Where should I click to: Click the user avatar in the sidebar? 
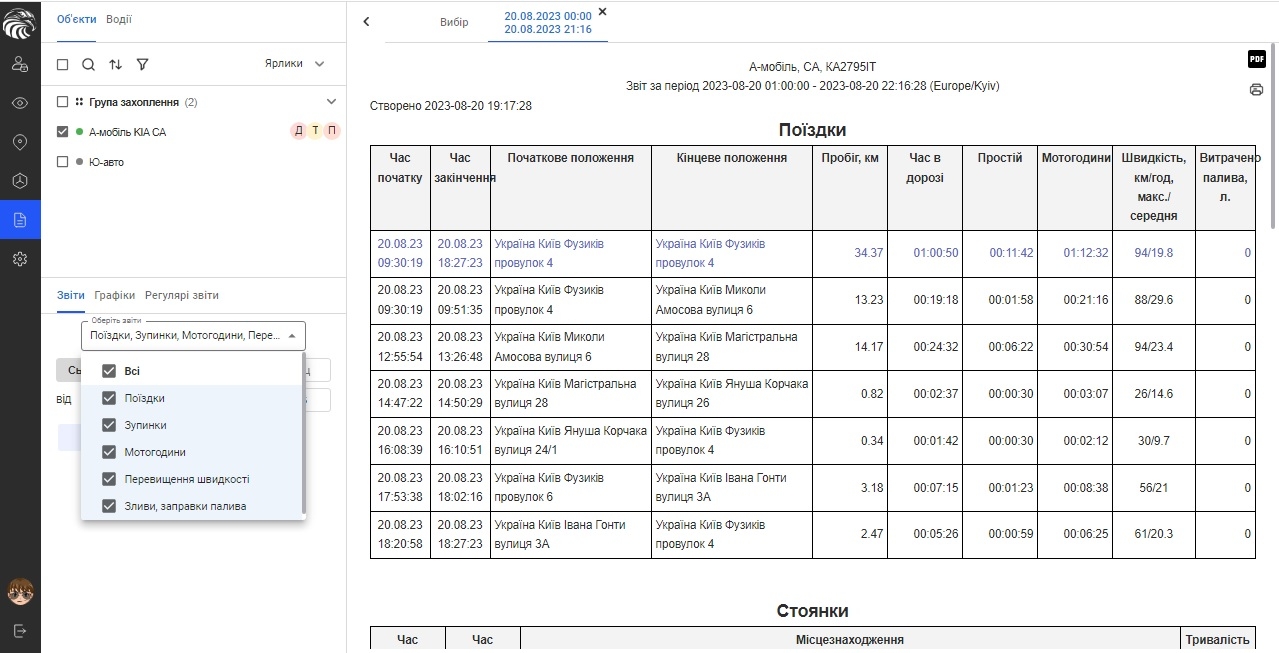click(20, 592)
